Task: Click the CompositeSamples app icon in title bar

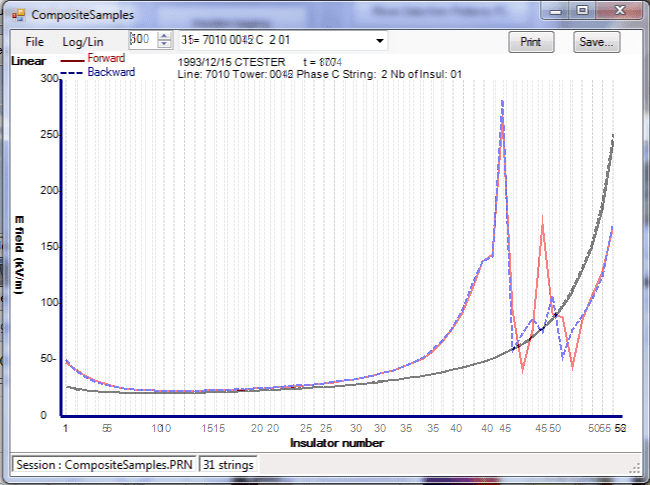Action: pyautogui.click(x=18, y=15)
